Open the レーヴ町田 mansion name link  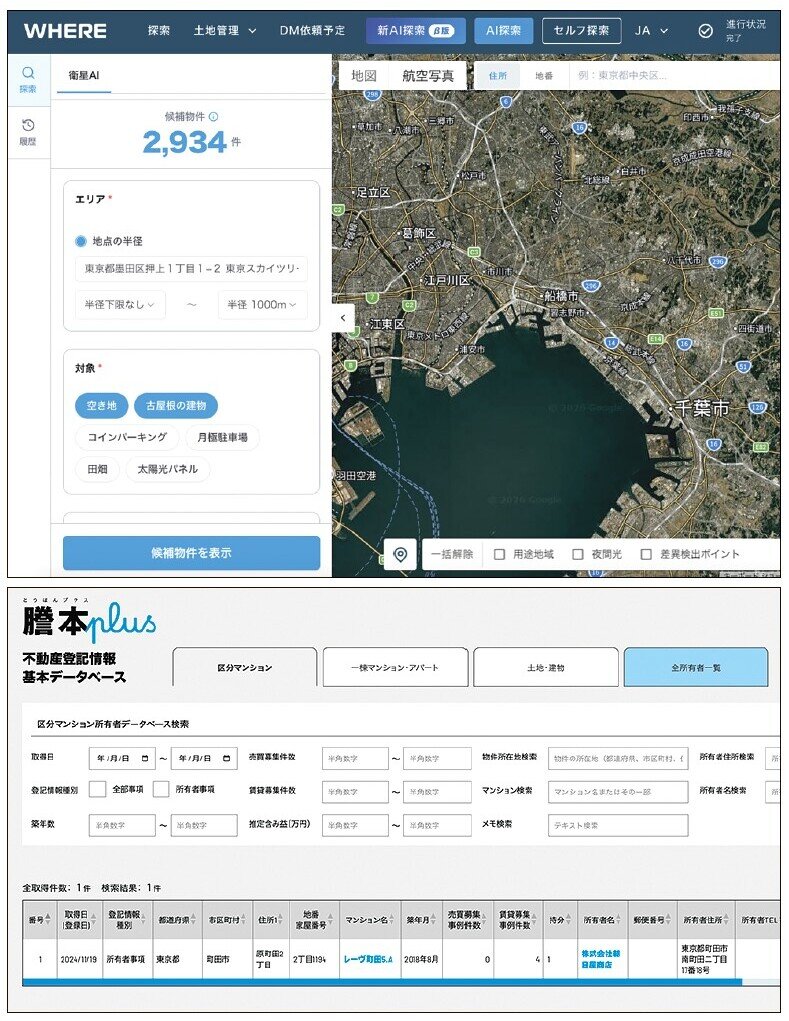pyautogui.click(x=367, y=959)
